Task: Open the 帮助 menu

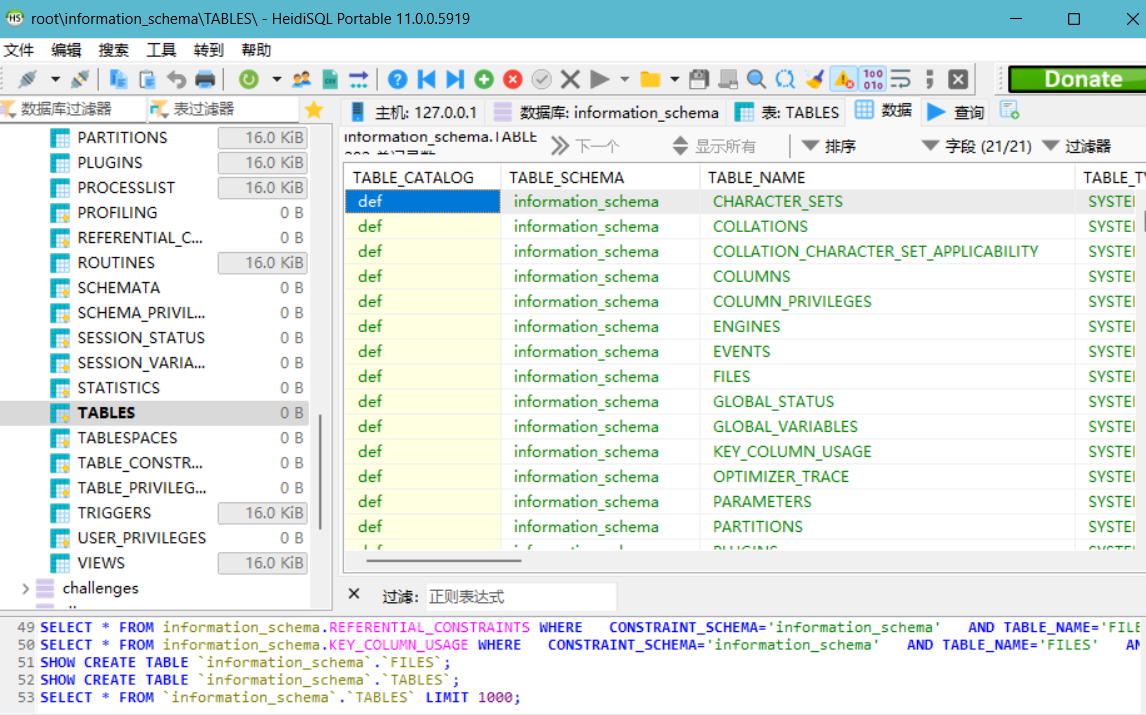Action: tap(257, 50)
